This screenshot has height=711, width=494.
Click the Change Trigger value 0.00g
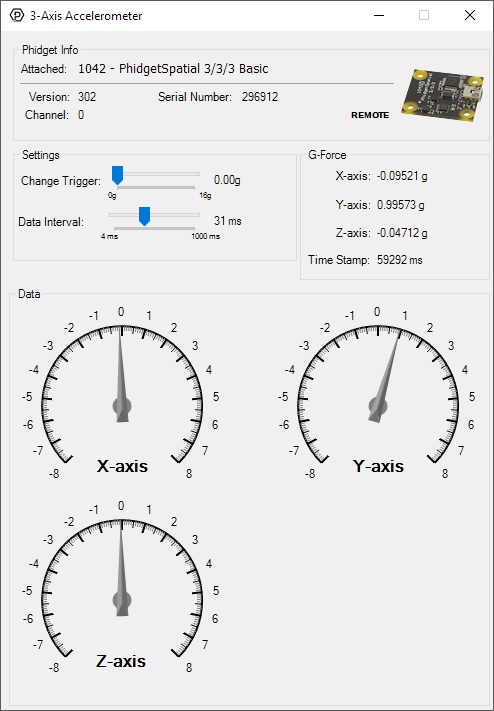(227, 180)
